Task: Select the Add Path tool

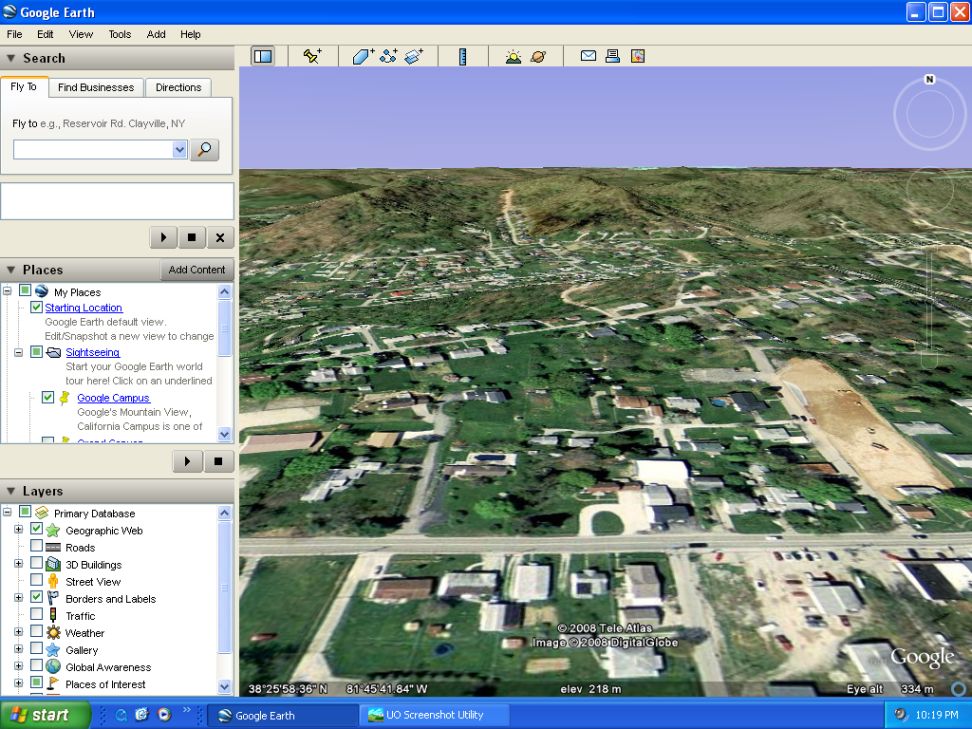Action: (x=389, y=56)
